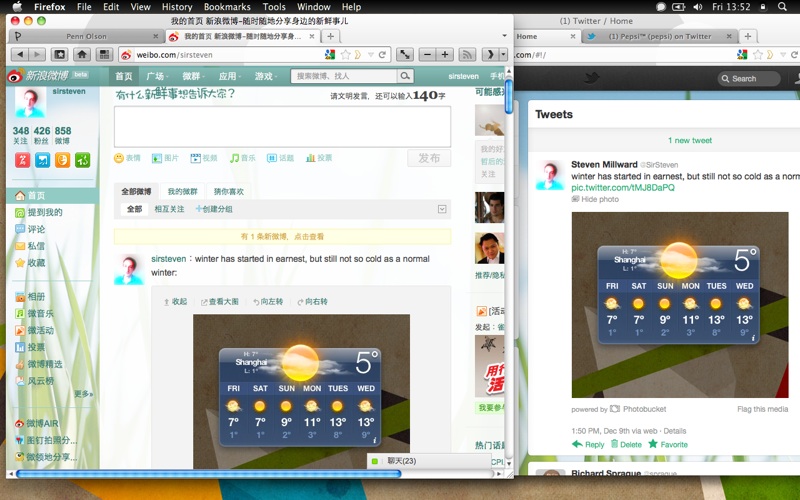
Task: Zoom out with the minus button
Action: pos(428,55)
